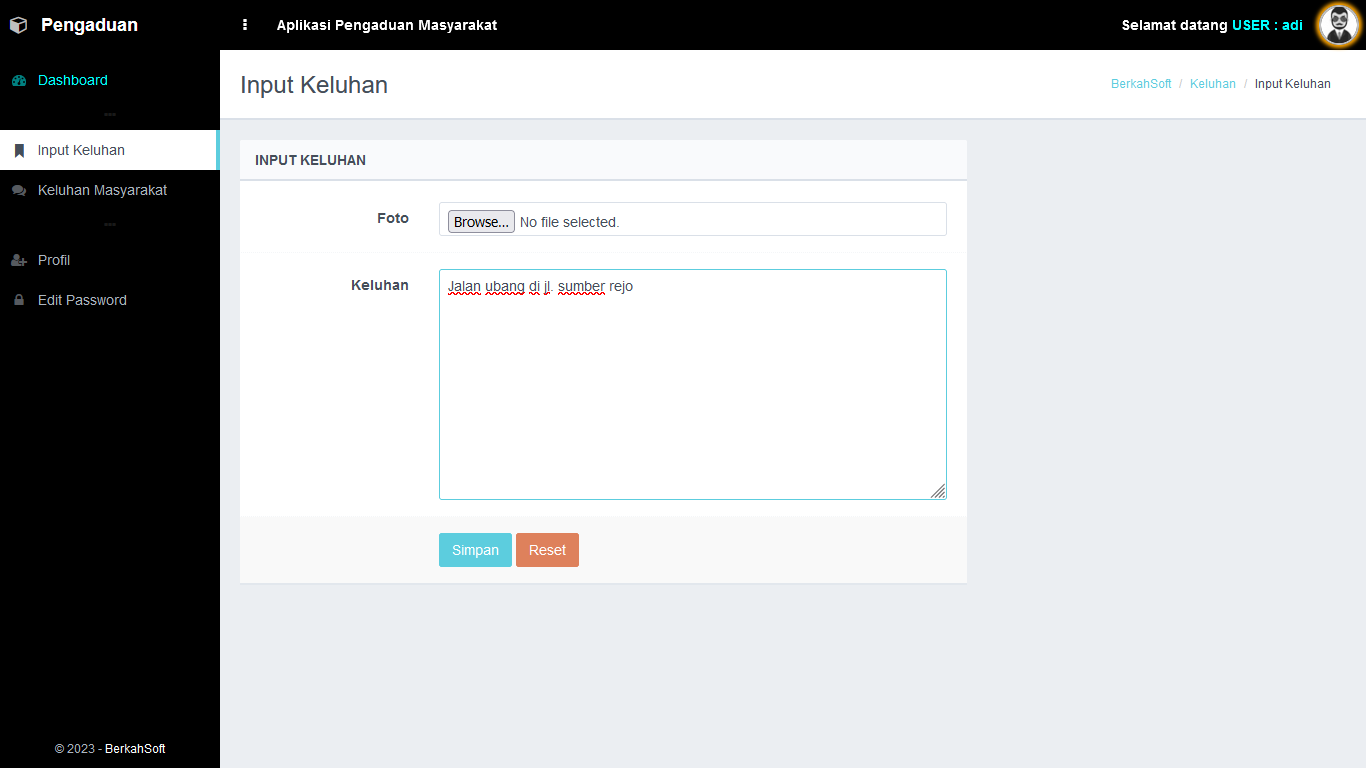Open the three-dot vertical menu icon
This screenshot has width=1366, height=768.
(245, 25)
